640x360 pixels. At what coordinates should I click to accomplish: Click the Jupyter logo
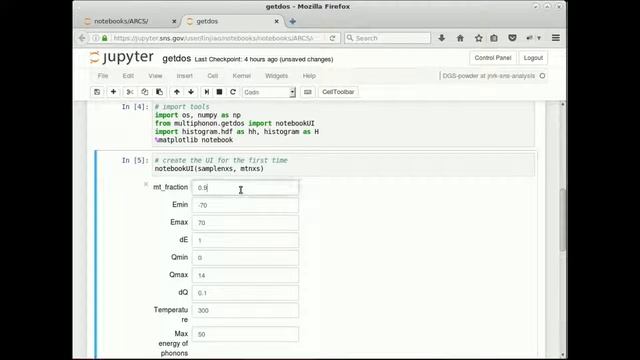(x=122, y=57)
